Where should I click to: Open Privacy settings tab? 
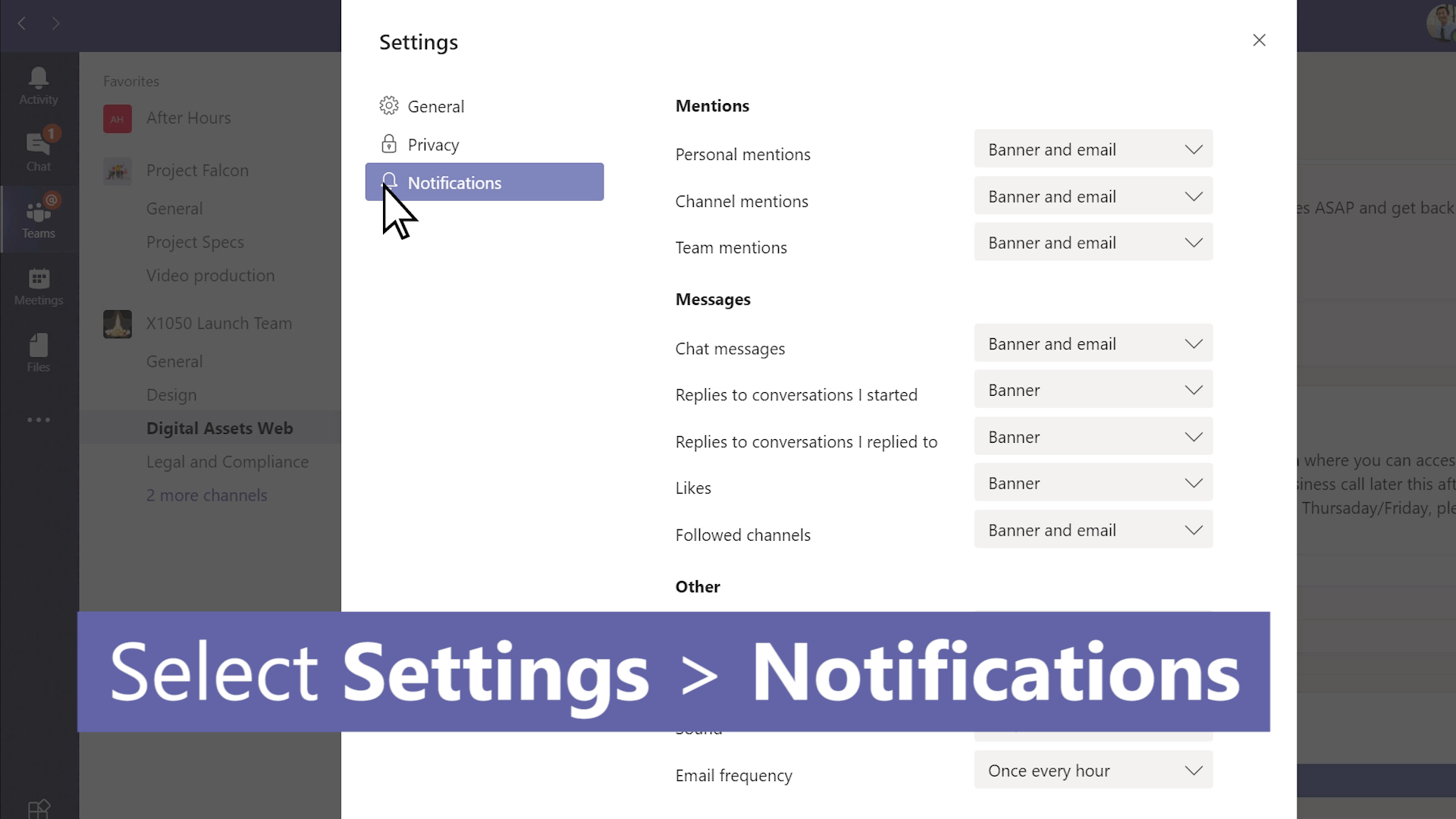pyautogui.click(x=434, y=144)
